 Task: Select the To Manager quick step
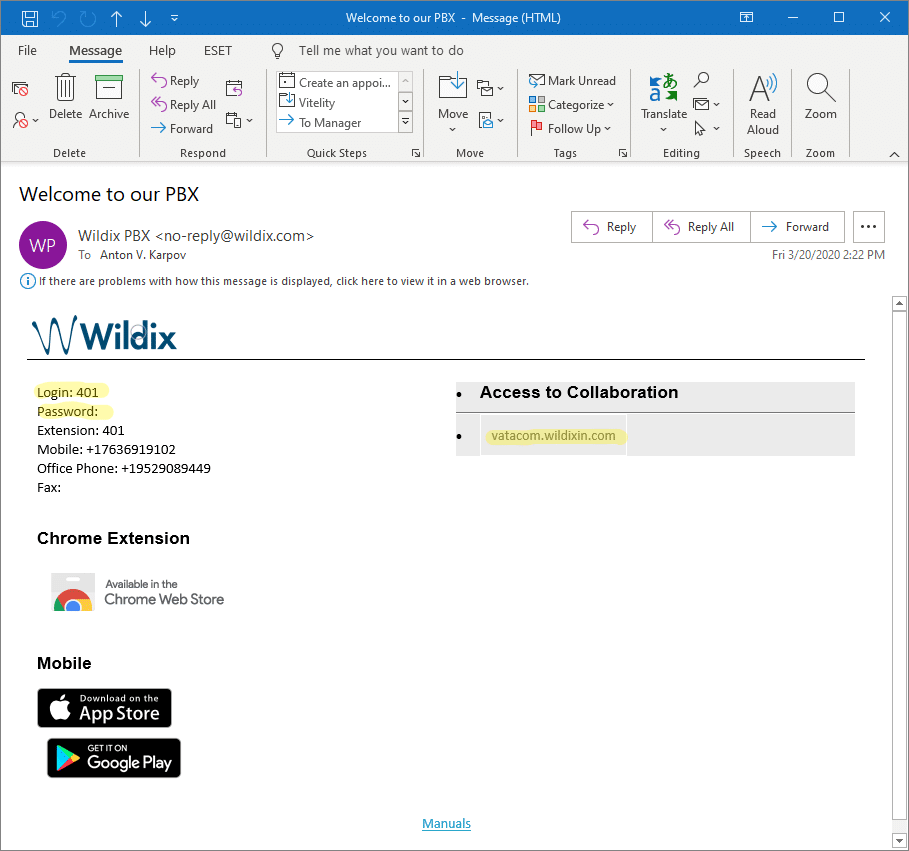[x=336, y=122]
